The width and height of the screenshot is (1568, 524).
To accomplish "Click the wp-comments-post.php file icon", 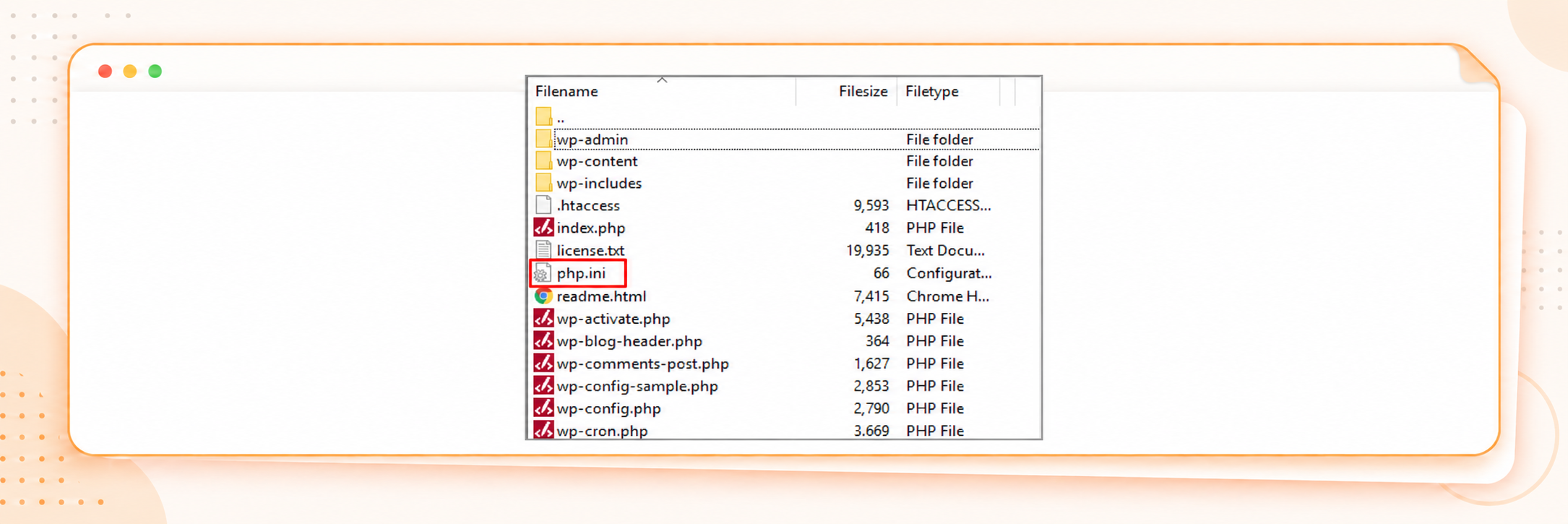I will point(544,363).
